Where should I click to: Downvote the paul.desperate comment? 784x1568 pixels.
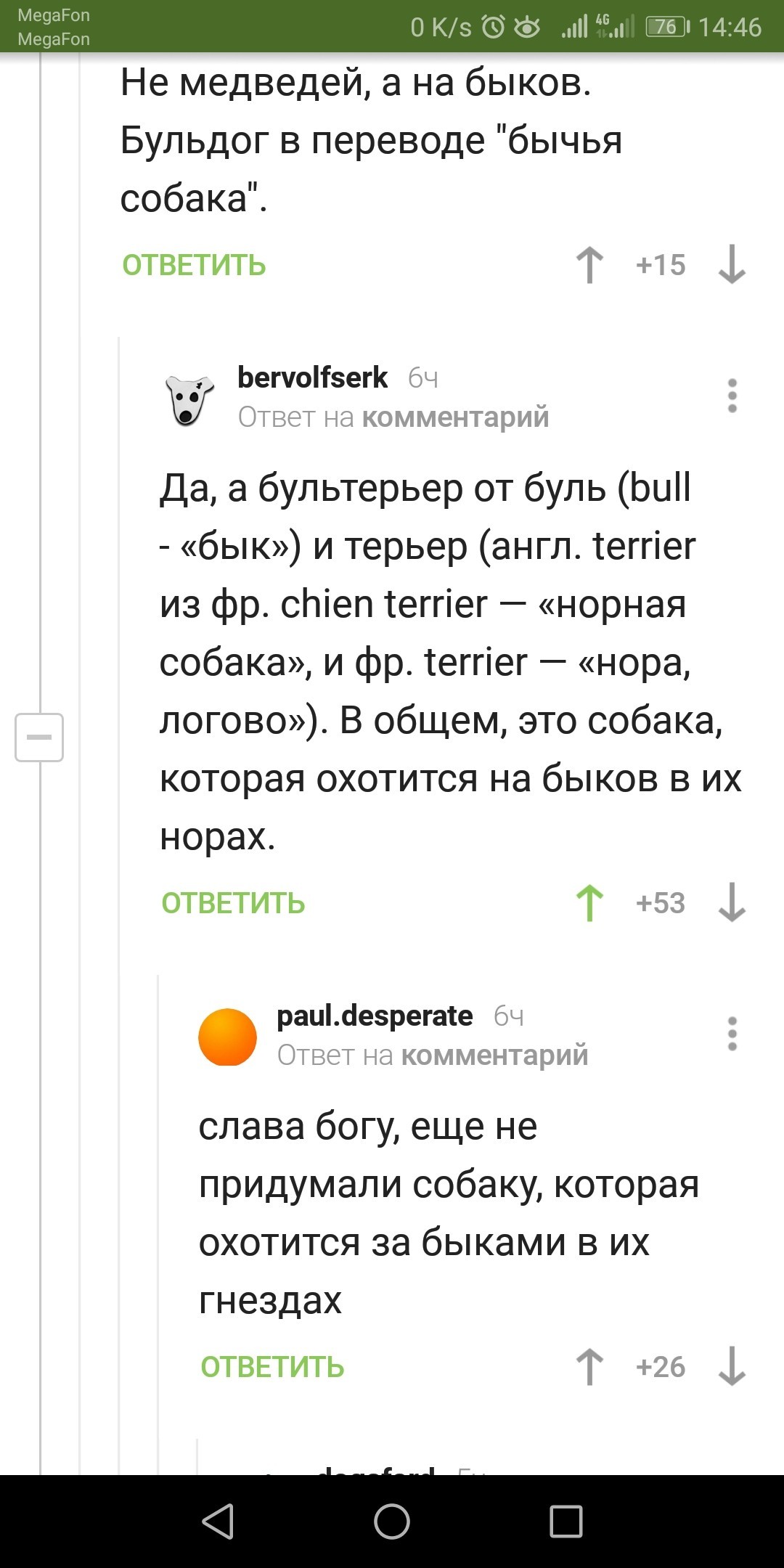[732, 1367]
